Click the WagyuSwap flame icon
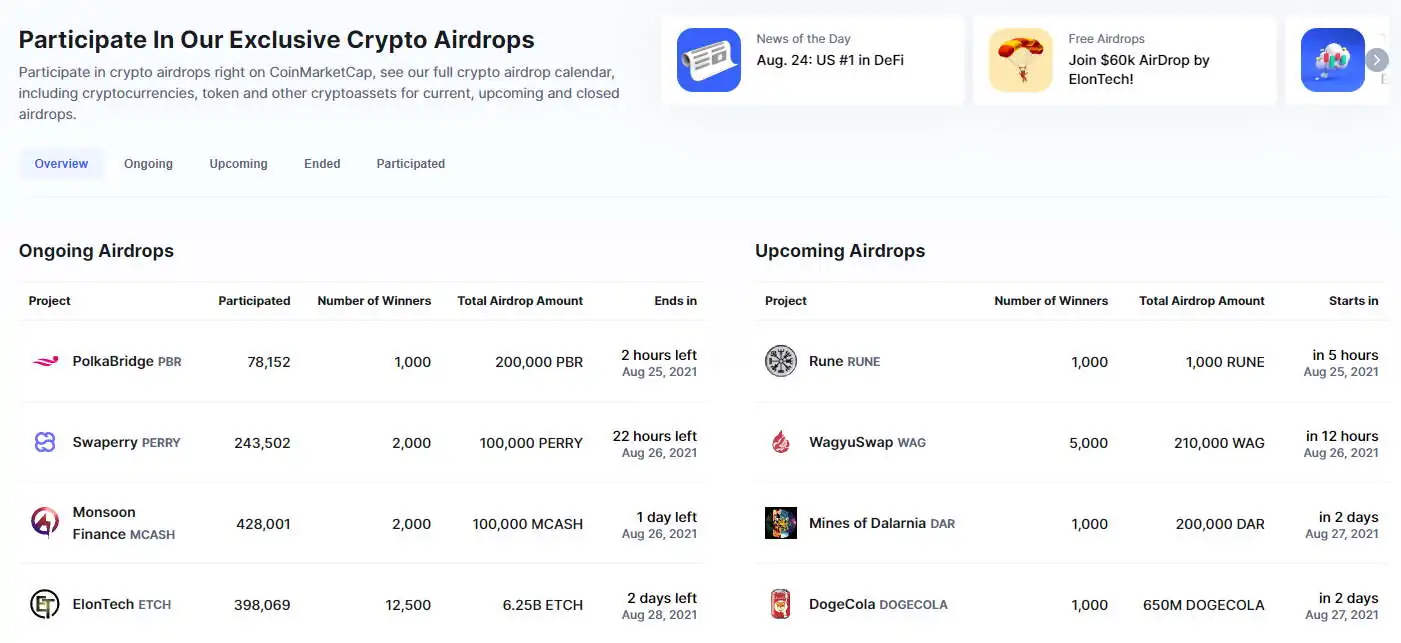The width and height of the screenshot is (1401, 643). tap(781, 442)
